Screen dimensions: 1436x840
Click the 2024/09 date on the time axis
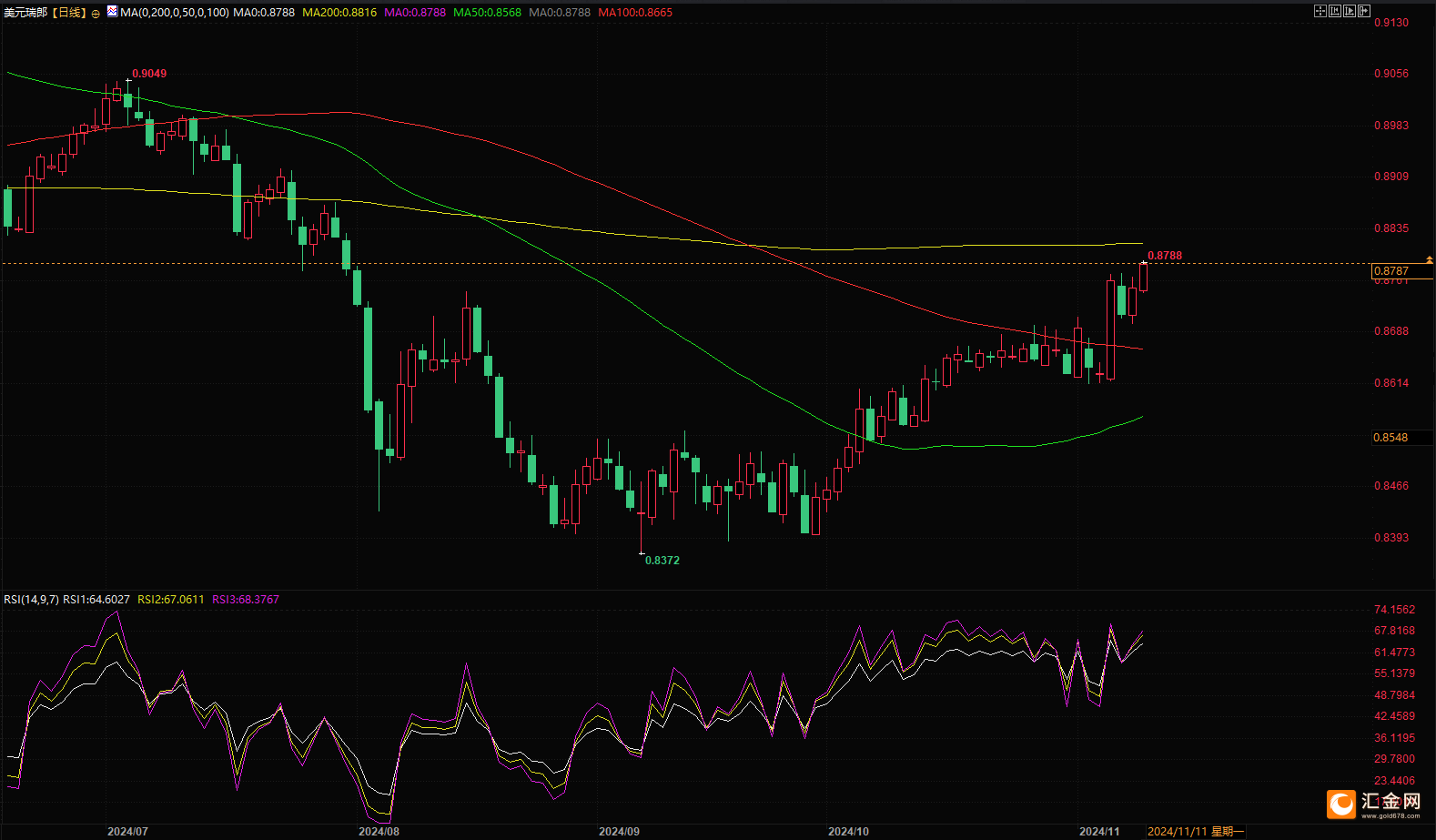619,832
